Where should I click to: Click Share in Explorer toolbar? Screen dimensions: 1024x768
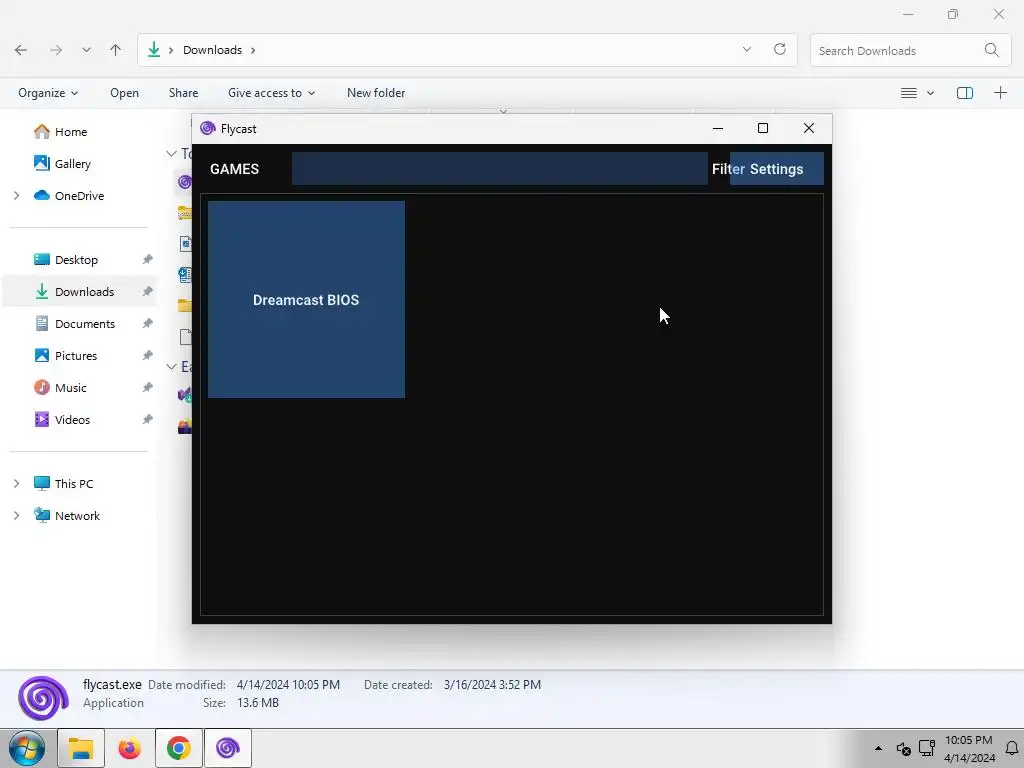pyautogui.click(x=184, y=93)
